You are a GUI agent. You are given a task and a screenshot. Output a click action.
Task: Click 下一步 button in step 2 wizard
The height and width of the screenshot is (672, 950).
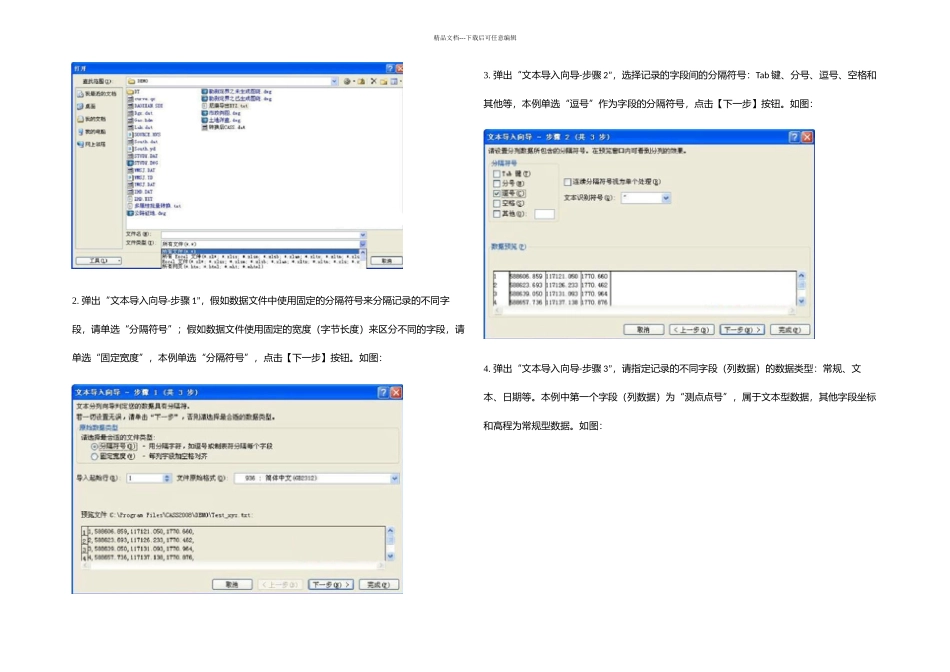pyautogui.click(x=742, y=330)
